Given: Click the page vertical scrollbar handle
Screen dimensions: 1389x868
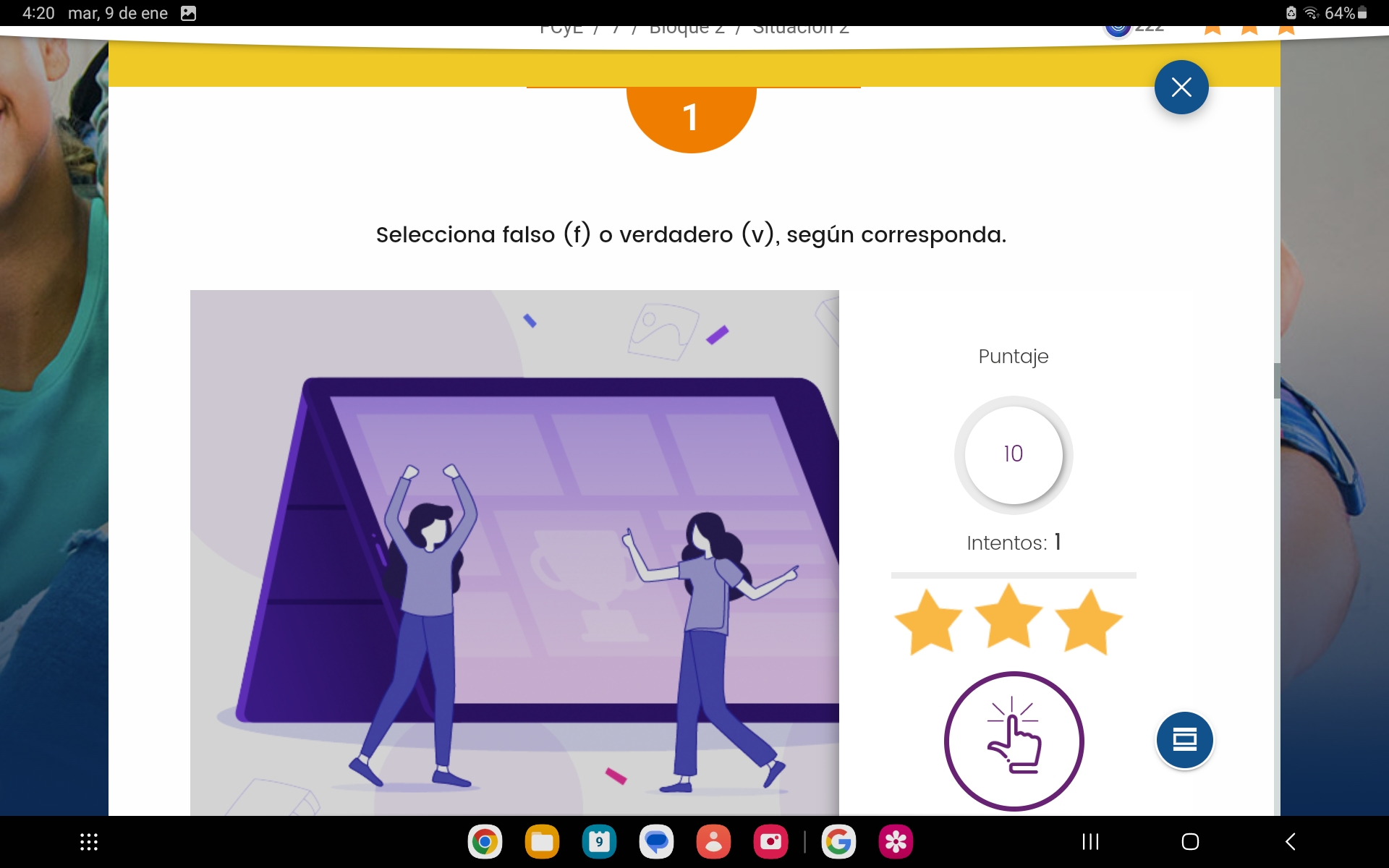Looking at the screenshot, I should 1277,380.
